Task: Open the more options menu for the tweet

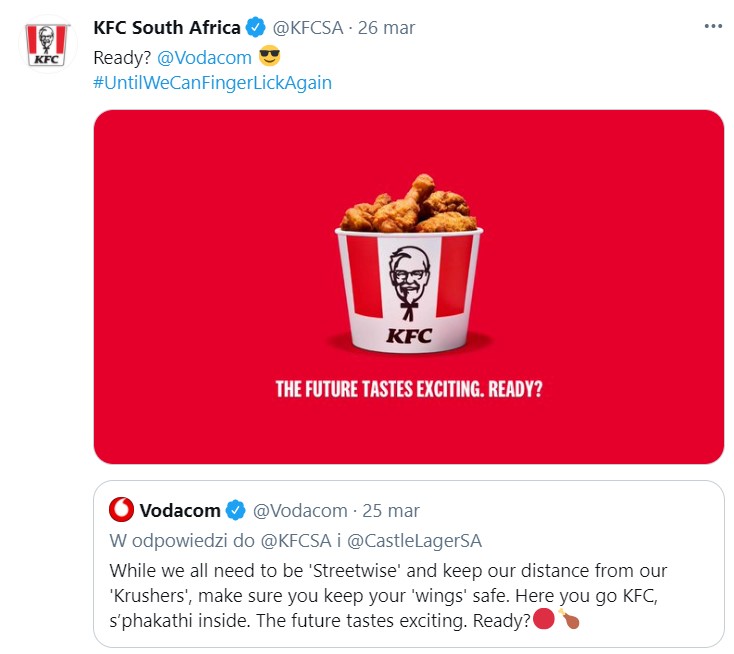Action: click(x=711, y=25)
